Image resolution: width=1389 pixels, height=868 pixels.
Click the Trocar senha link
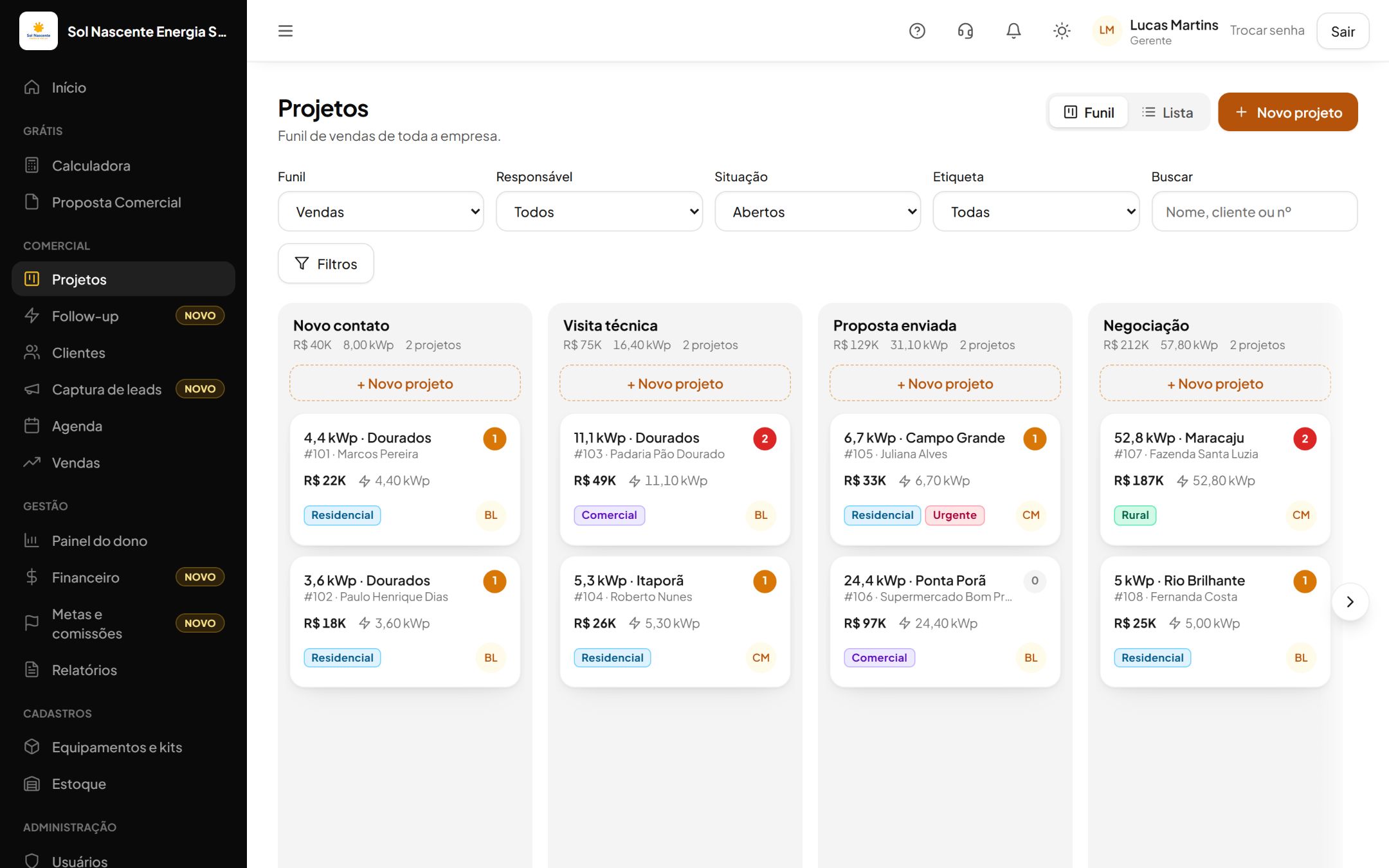coord(1267,31)
